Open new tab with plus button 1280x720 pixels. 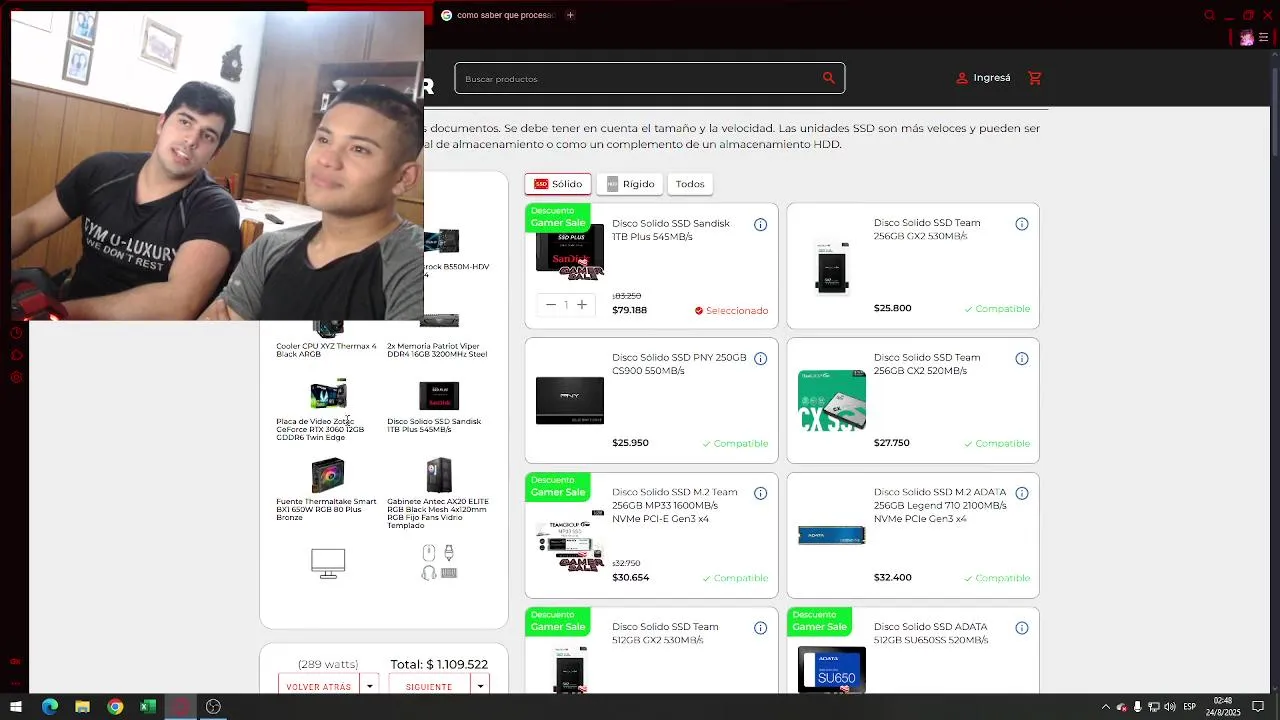(570, 15)
